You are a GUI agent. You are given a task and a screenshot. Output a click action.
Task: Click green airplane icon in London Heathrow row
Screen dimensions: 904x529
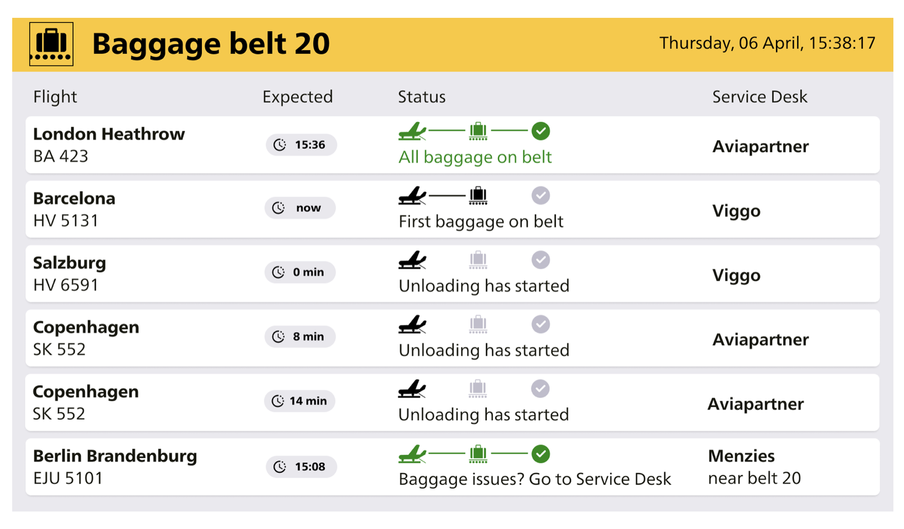coord(412,131)
